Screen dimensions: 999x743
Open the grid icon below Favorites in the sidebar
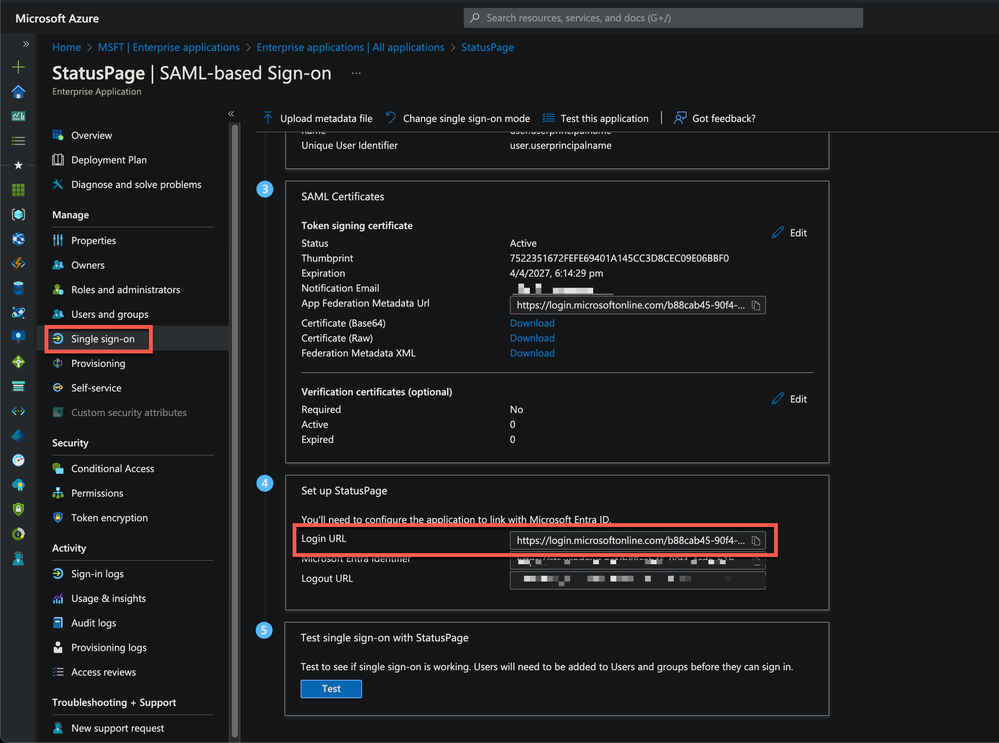(18, 190)
